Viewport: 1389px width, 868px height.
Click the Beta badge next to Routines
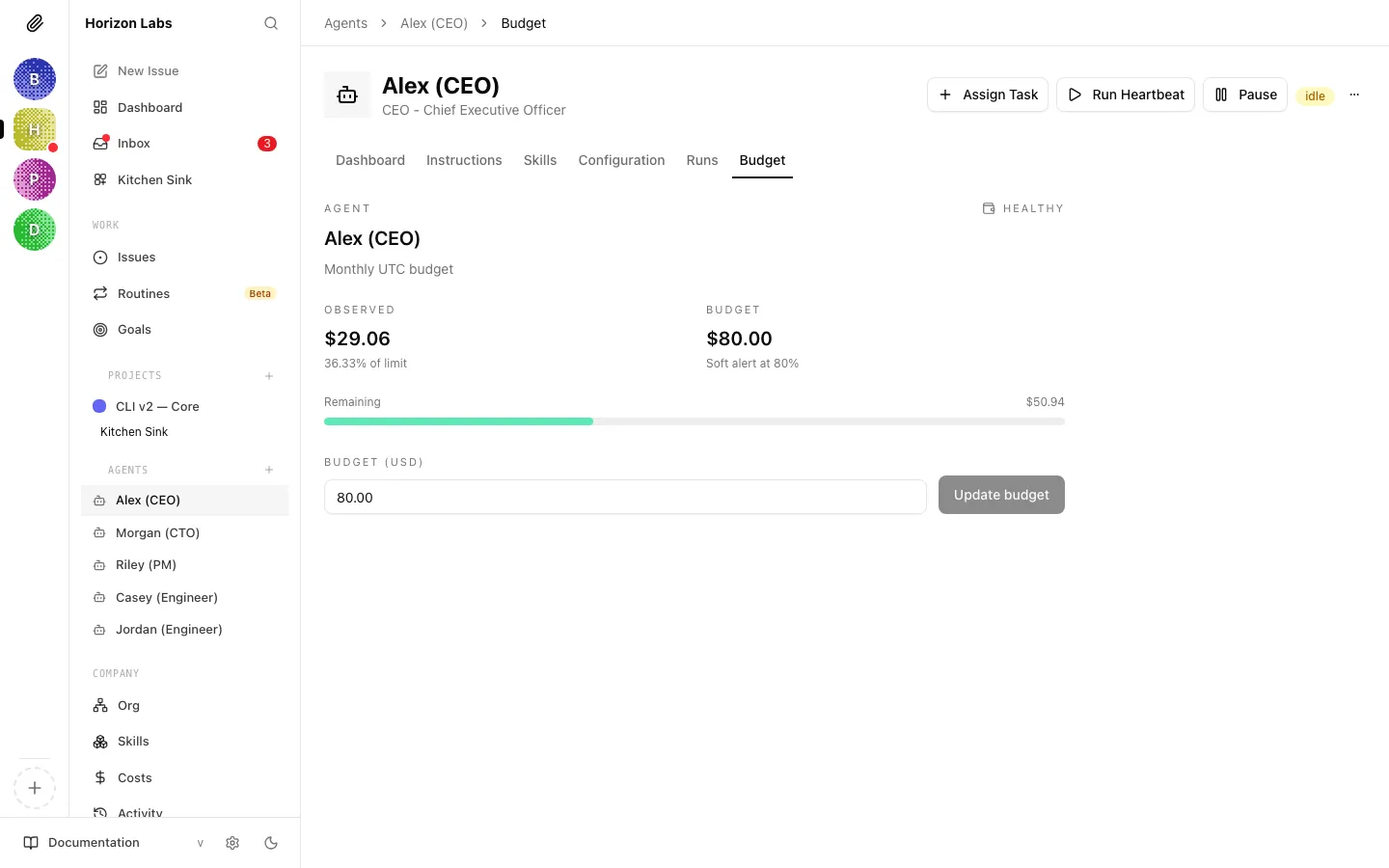click(260, 293)
